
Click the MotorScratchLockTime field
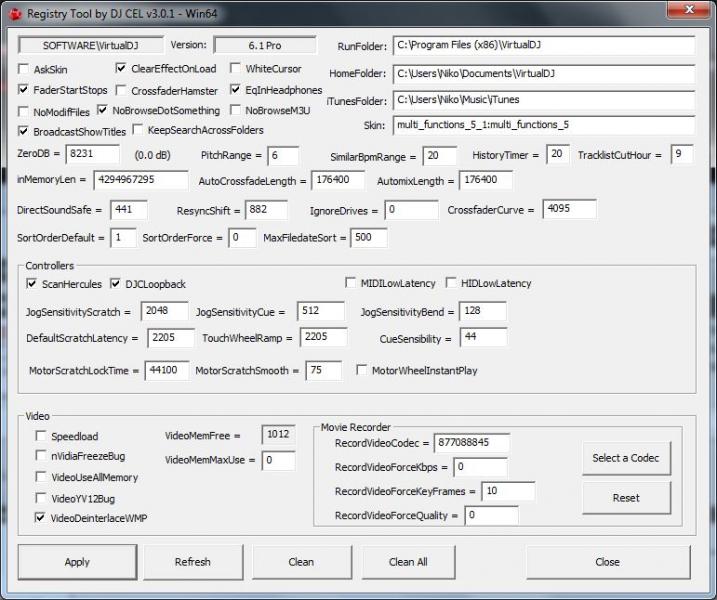click(167, 370)
